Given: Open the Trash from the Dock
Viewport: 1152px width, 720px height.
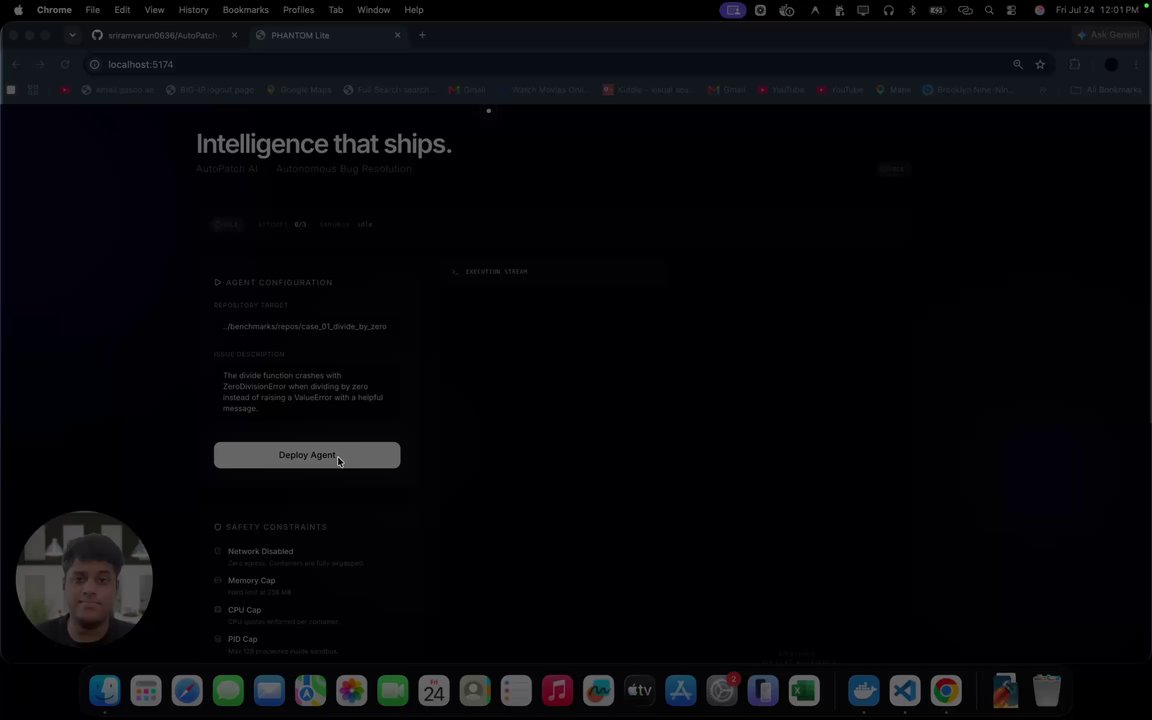Looking at the screenshot, I should (x=1047, y=691).
